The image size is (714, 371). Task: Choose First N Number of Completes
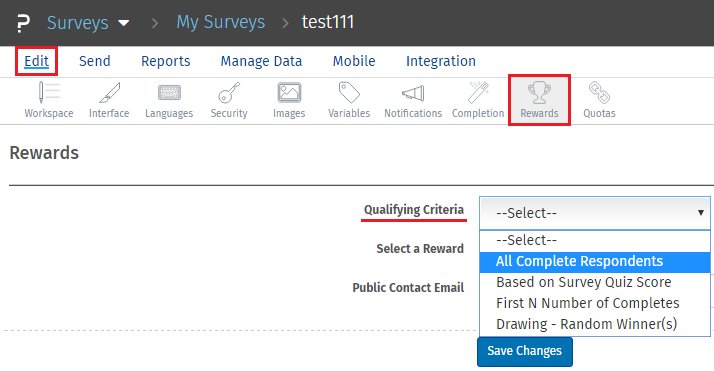(595, 304)
